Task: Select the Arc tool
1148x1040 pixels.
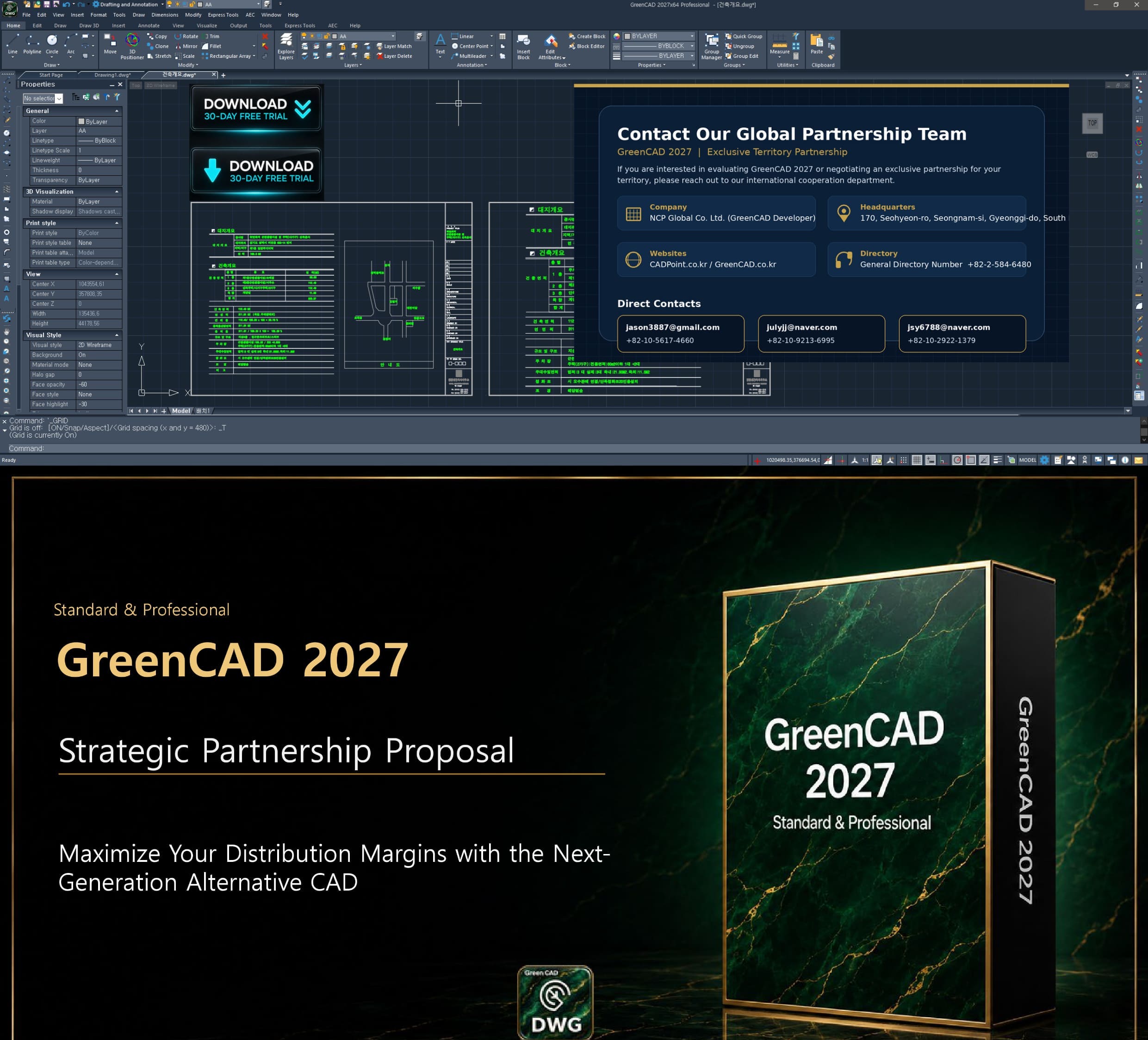Action: coord(71,44)
